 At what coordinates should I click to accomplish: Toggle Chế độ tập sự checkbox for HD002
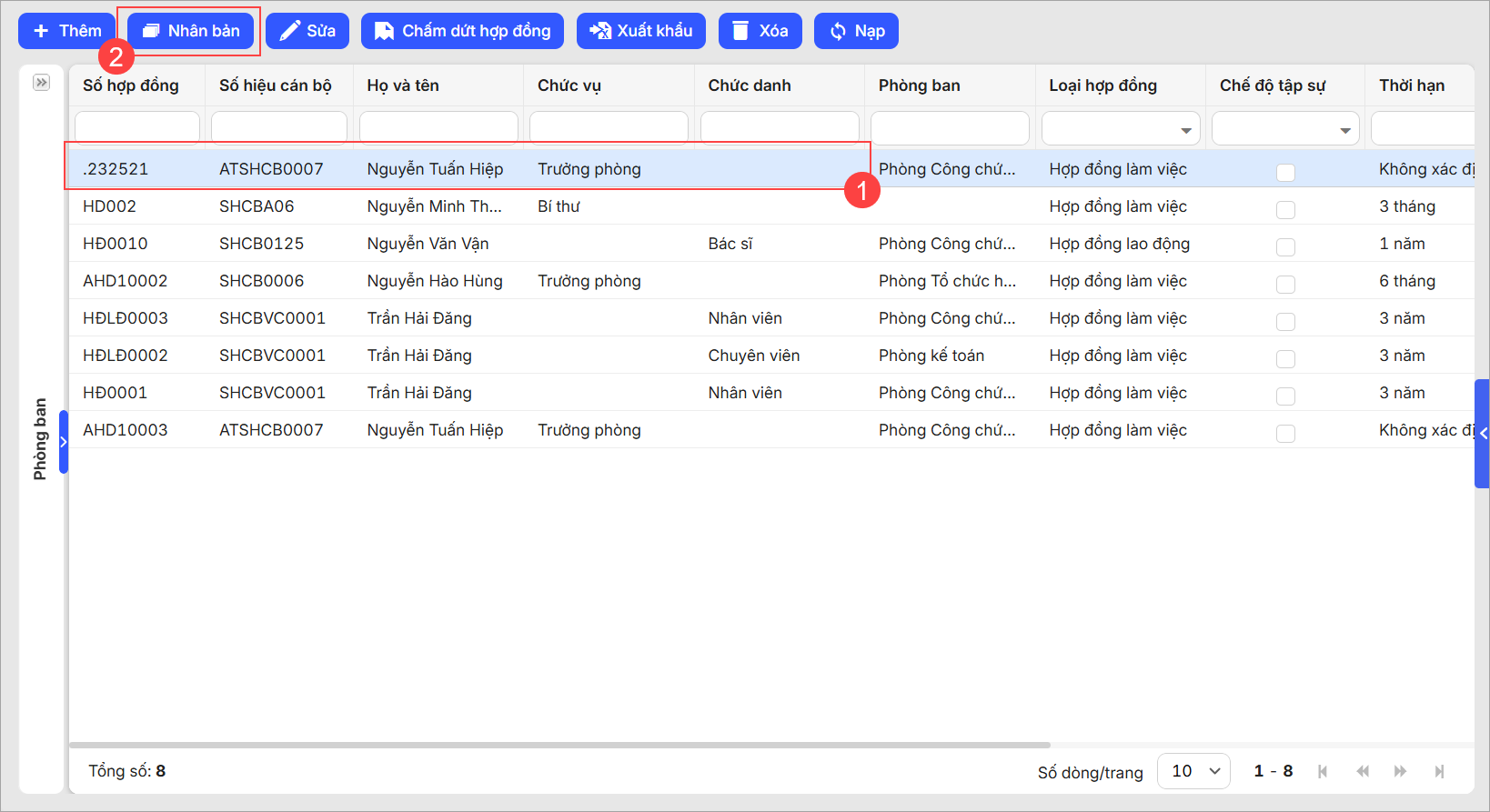(1285, 210)
